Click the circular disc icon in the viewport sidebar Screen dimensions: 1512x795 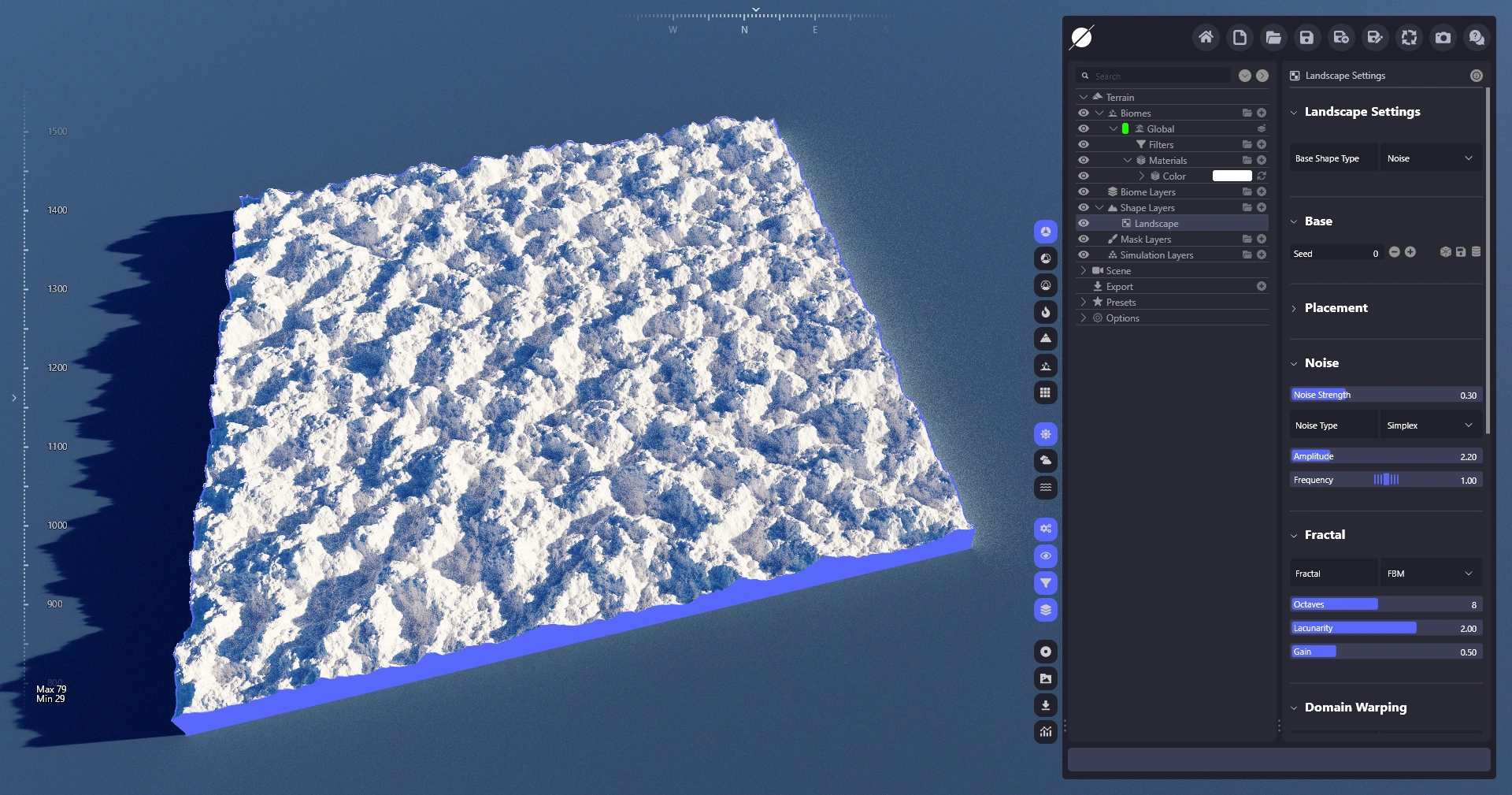tap(1046, 652)
